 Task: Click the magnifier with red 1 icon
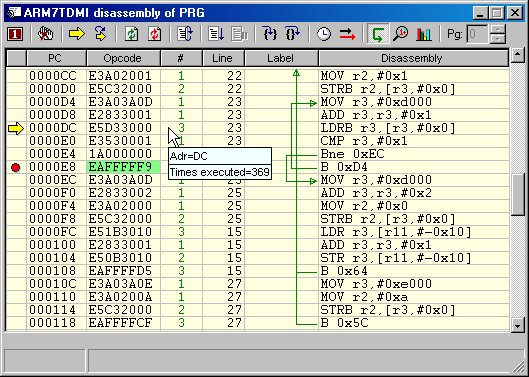click(400, 34)
